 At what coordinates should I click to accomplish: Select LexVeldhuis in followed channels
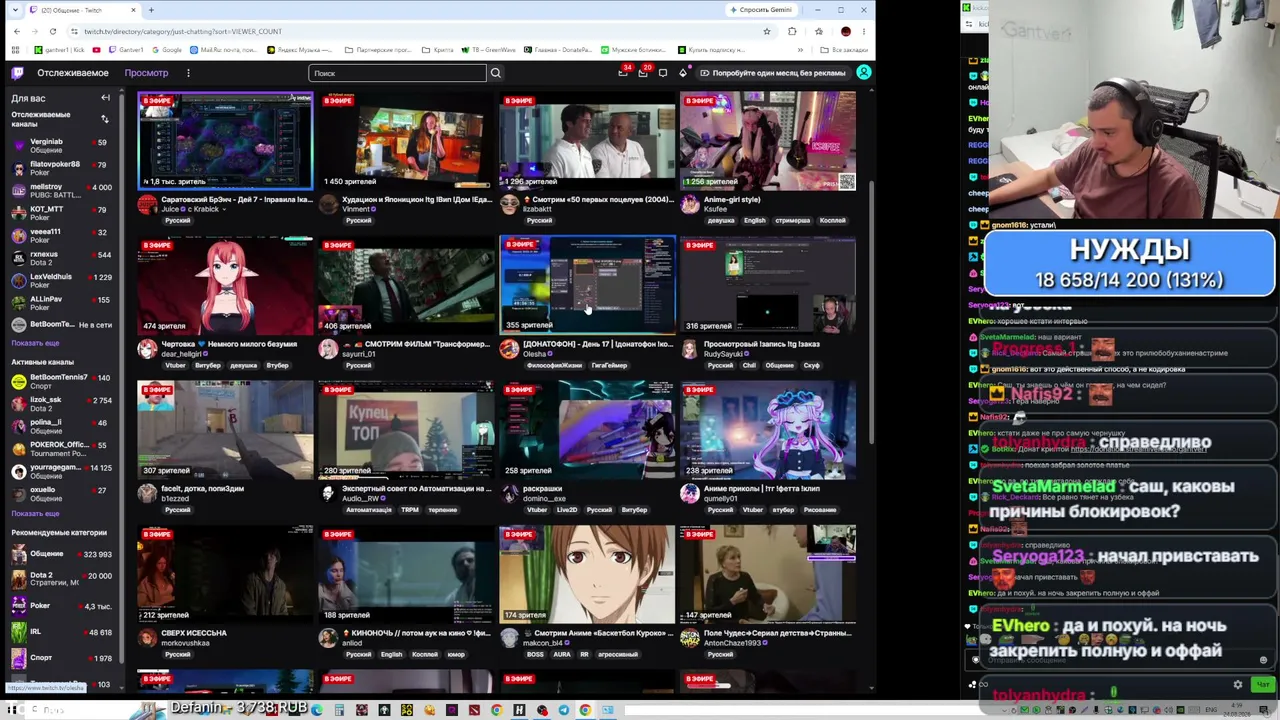(62, 281)
